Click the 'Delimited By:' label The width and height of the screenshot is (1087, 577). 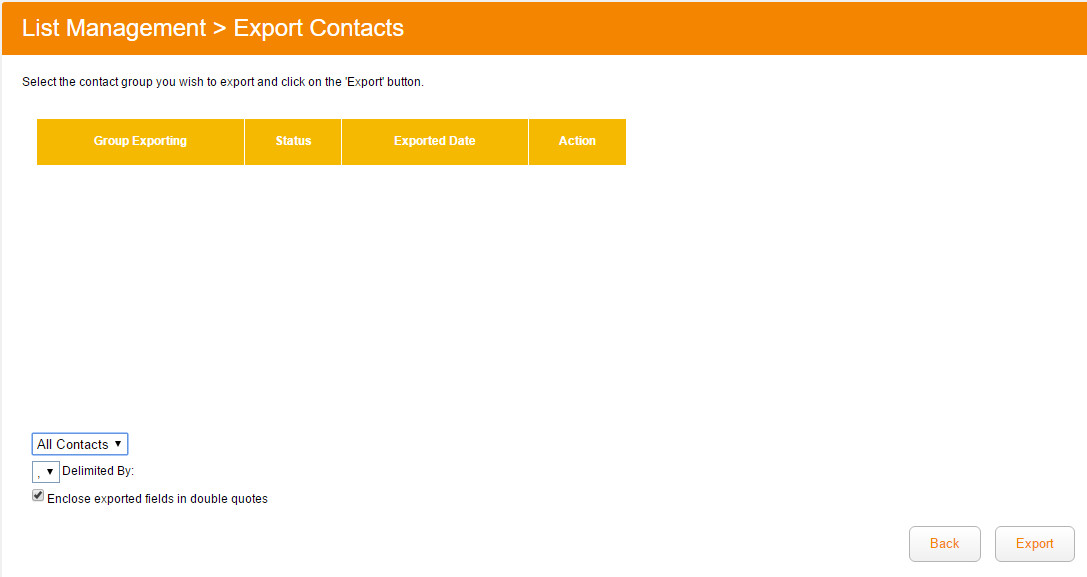pyautogui.click(x=98, y=471)
